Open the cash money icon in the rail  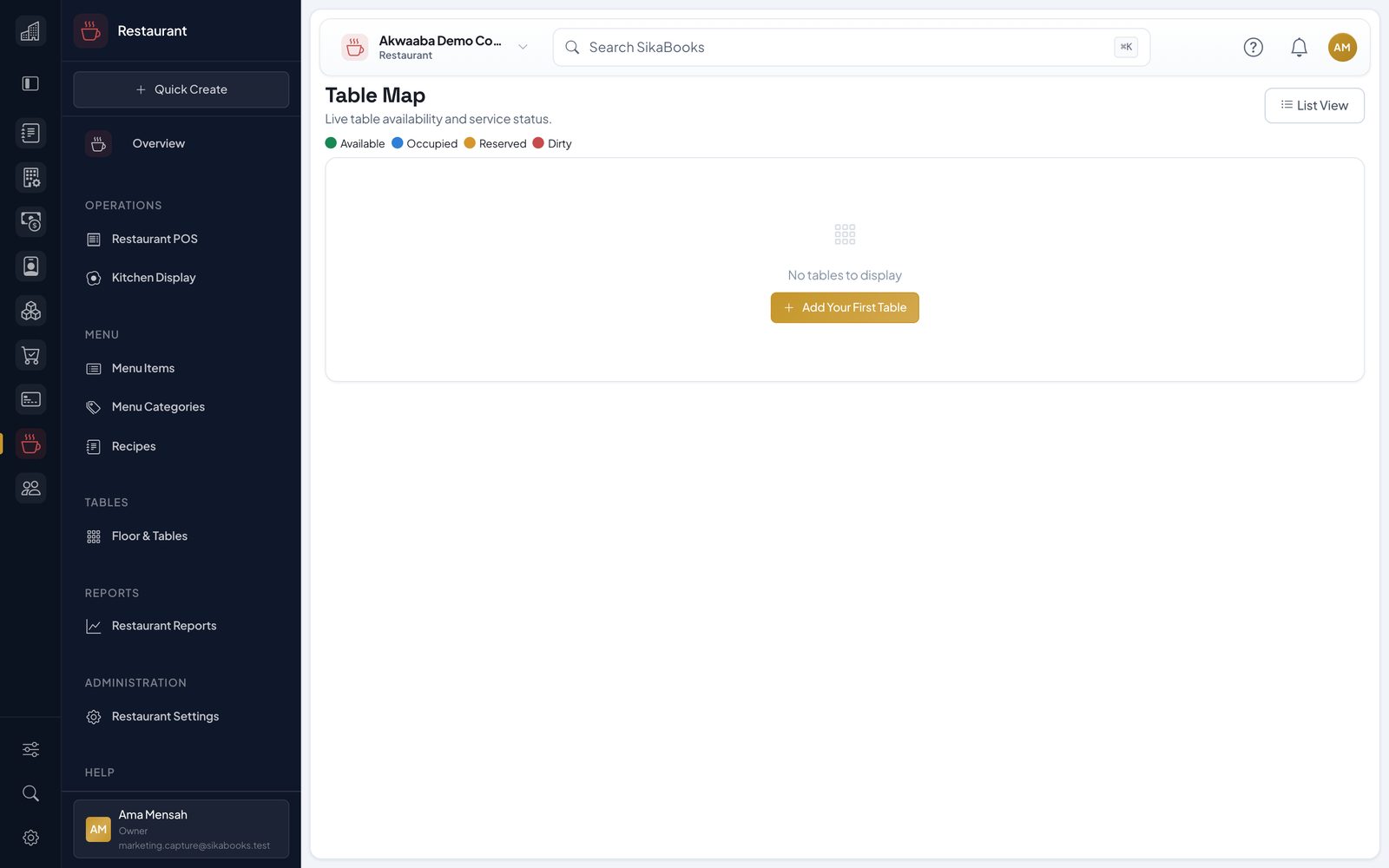(30, 221)
